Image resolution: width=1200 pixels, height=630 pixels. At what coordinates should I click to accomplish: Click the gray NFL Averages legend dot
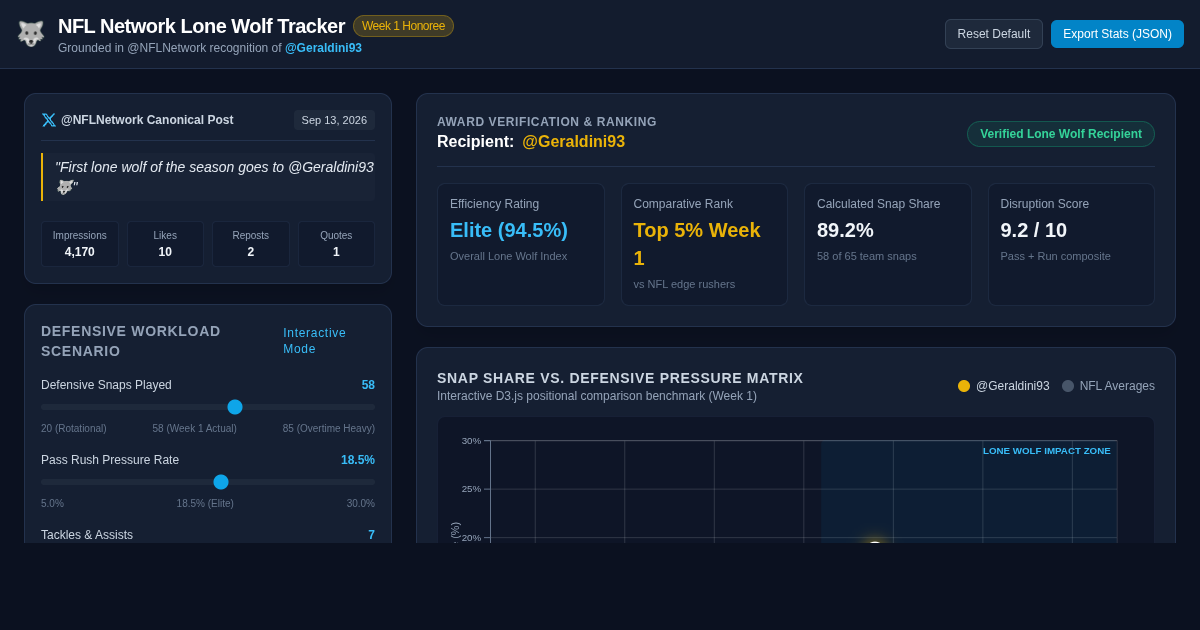pyautogui.click(x=1068, y=386)
